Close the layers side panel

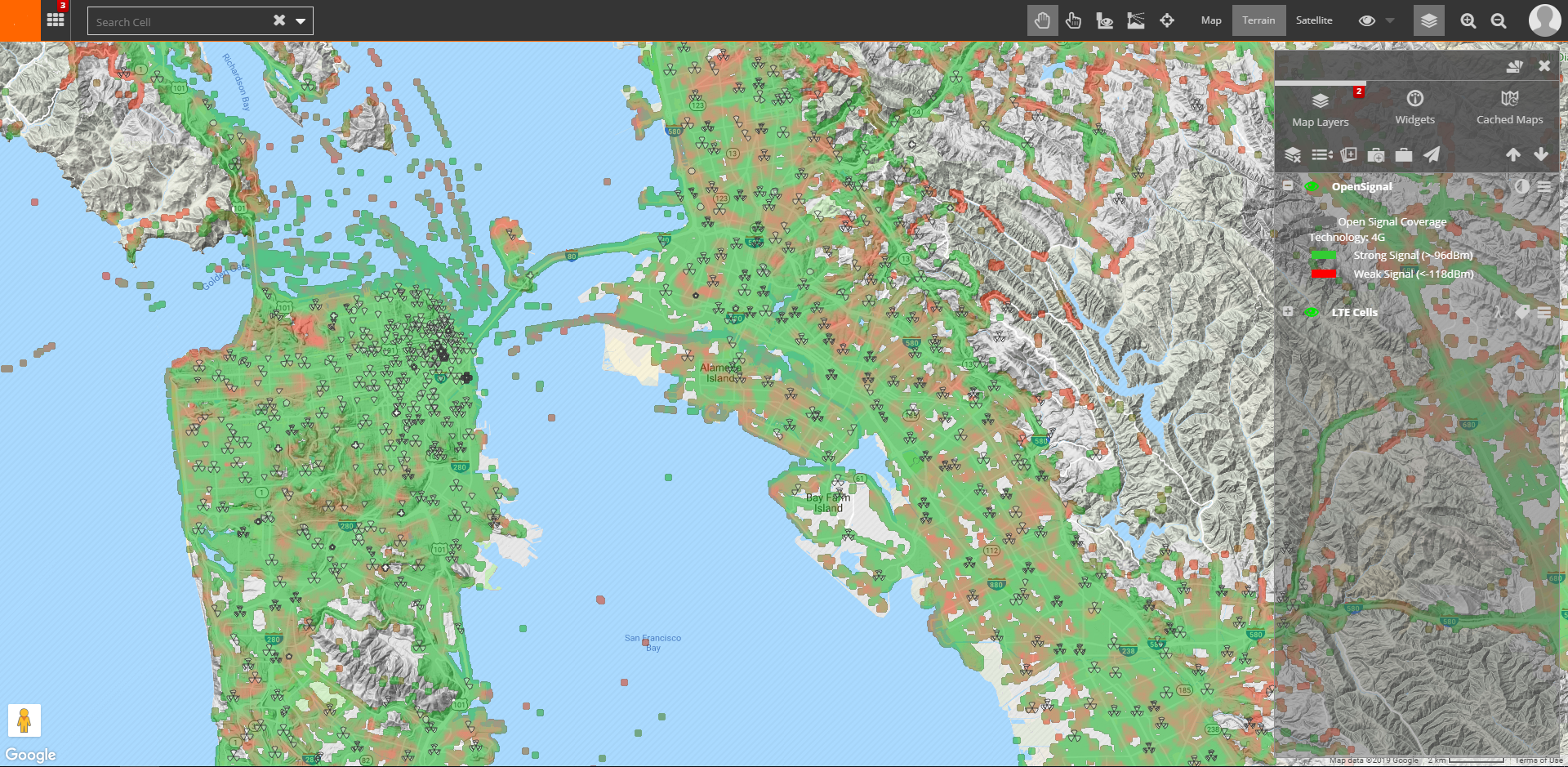pos(1544,66)
